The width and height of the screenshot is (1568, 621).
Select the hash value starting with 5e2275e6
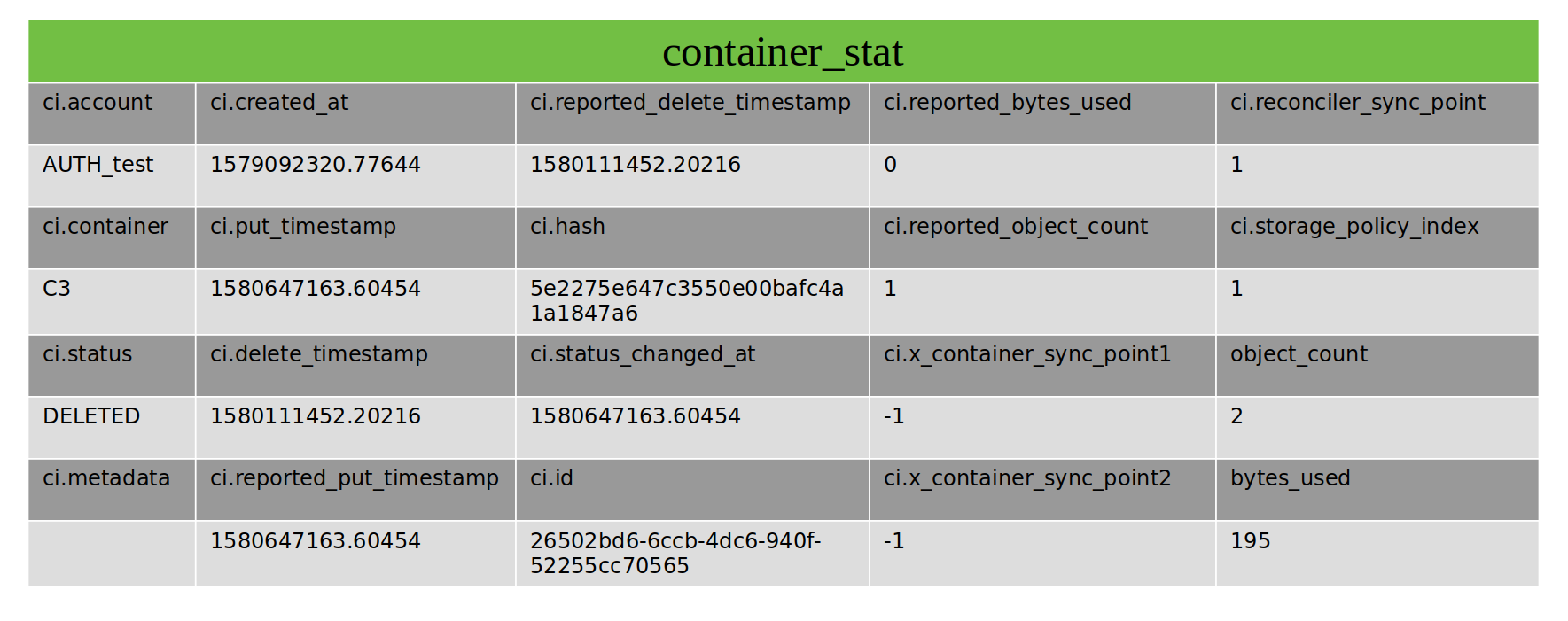click(686, 301)
